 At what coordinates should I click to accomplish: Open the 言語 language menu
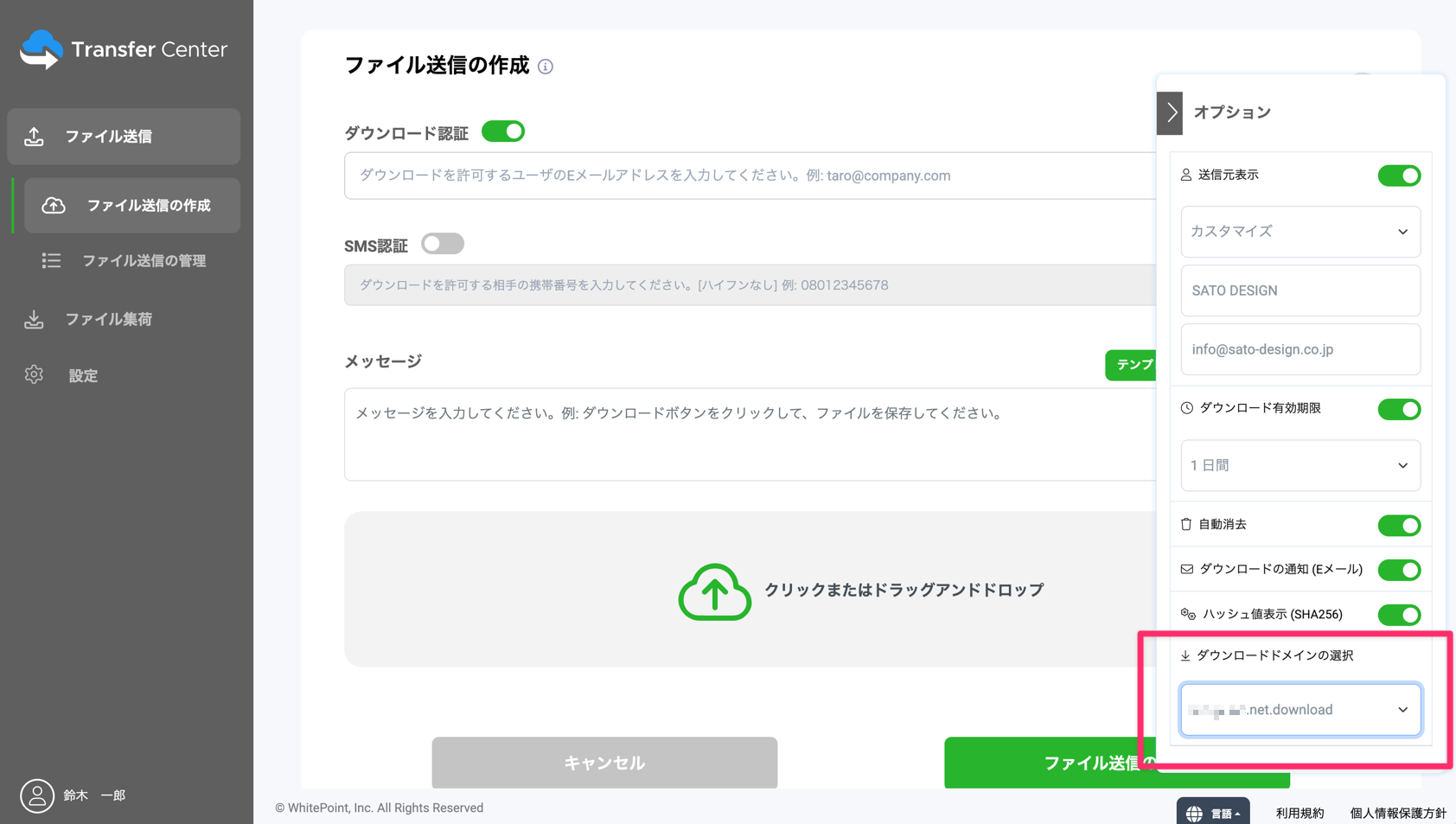1213,811
